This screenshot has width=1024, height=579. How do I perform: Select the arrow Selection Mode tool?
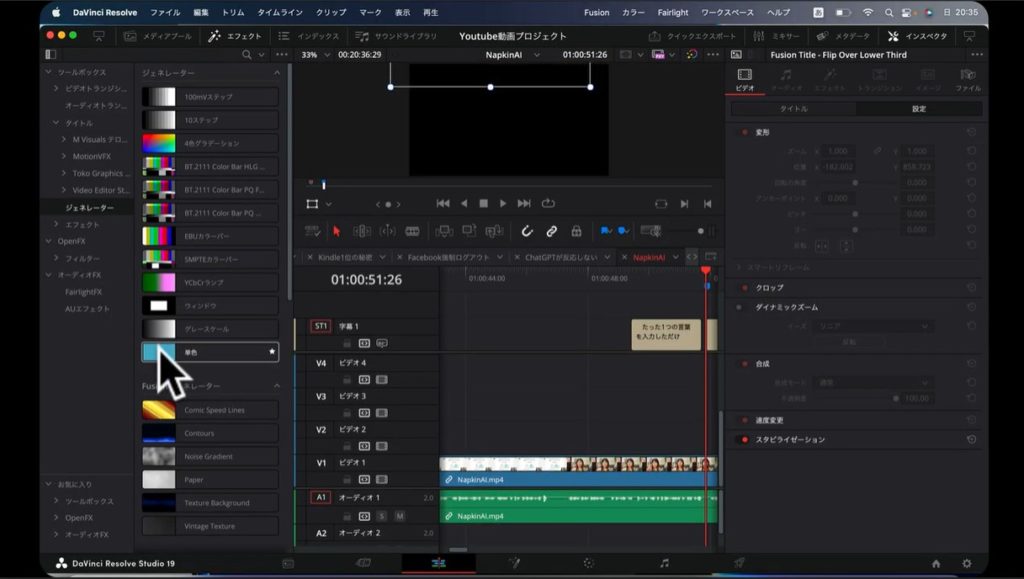click(336, 231)
